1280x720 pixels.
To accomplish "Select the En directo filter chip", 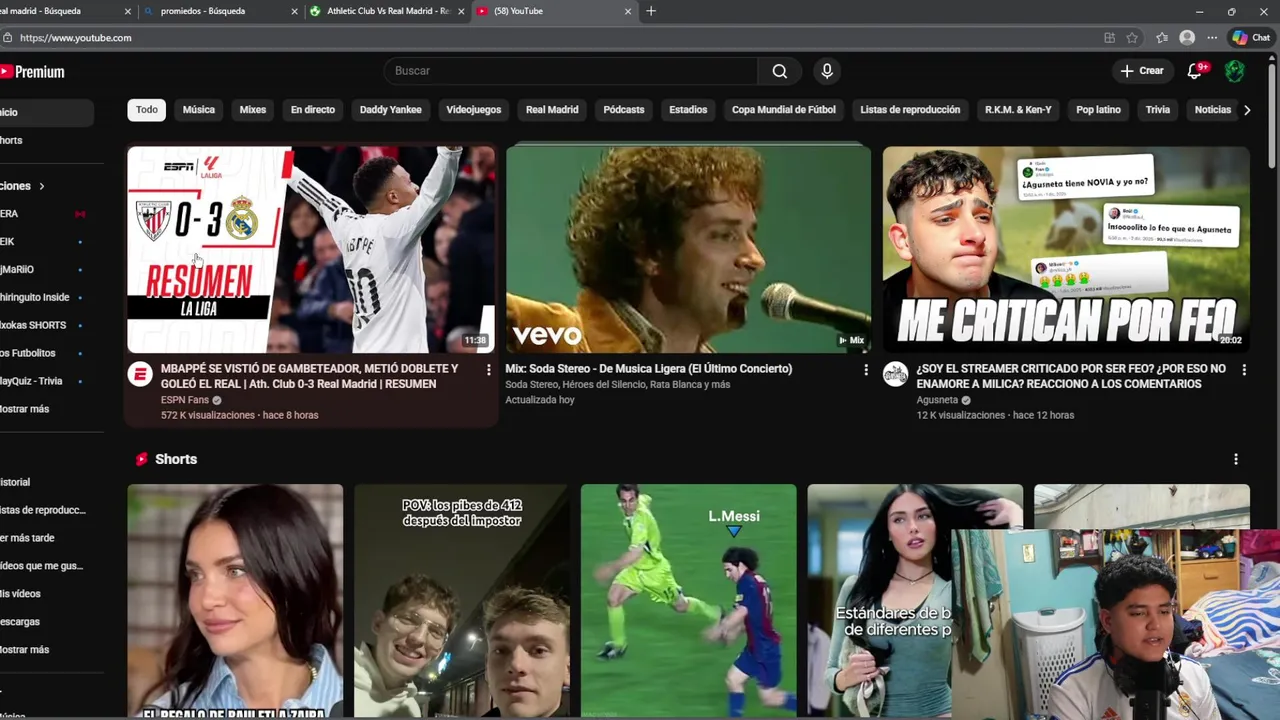I will coord(313,110).
